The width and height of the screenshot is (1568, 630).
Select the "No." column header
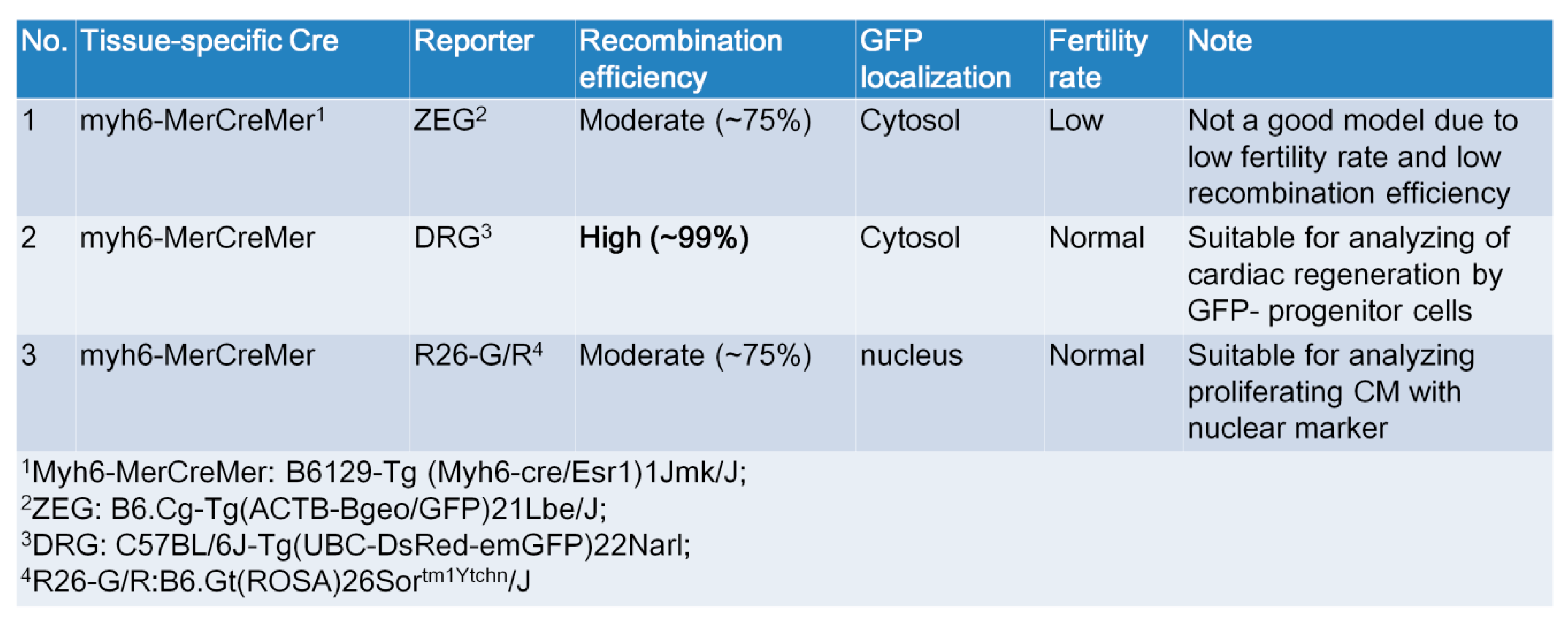click(x=44, y=41)
